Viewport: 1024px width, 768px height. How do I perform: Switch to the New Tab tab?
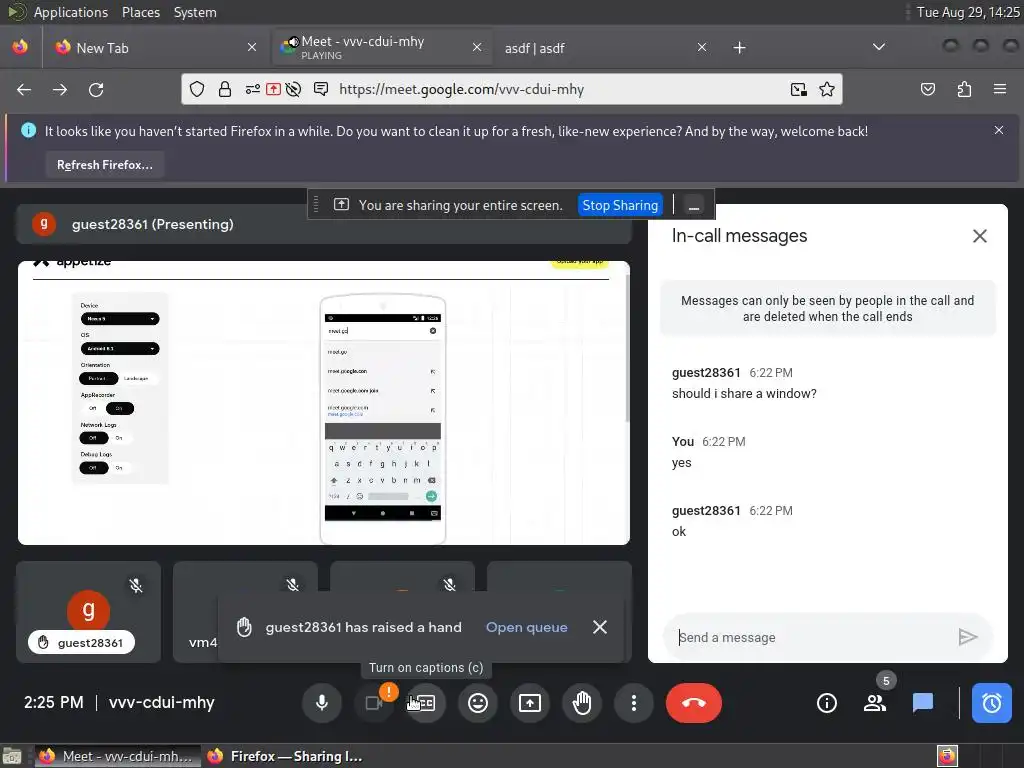pos(154,48)
